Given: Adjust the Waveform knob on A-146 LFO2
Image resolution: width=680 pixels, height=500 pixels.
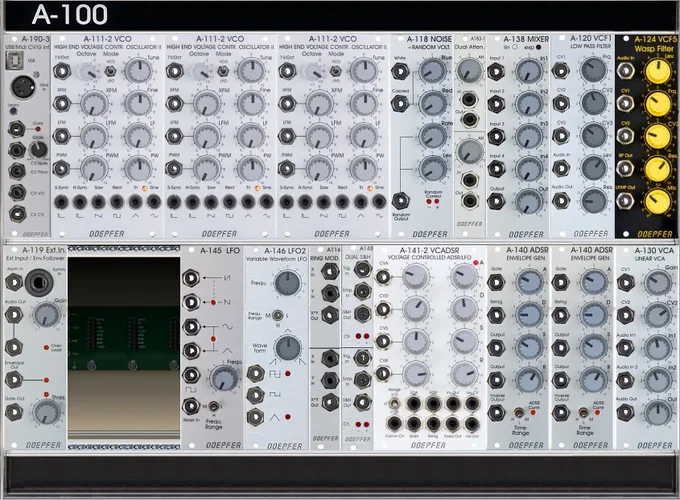Looking at the screenshot, I should [288, 348].
